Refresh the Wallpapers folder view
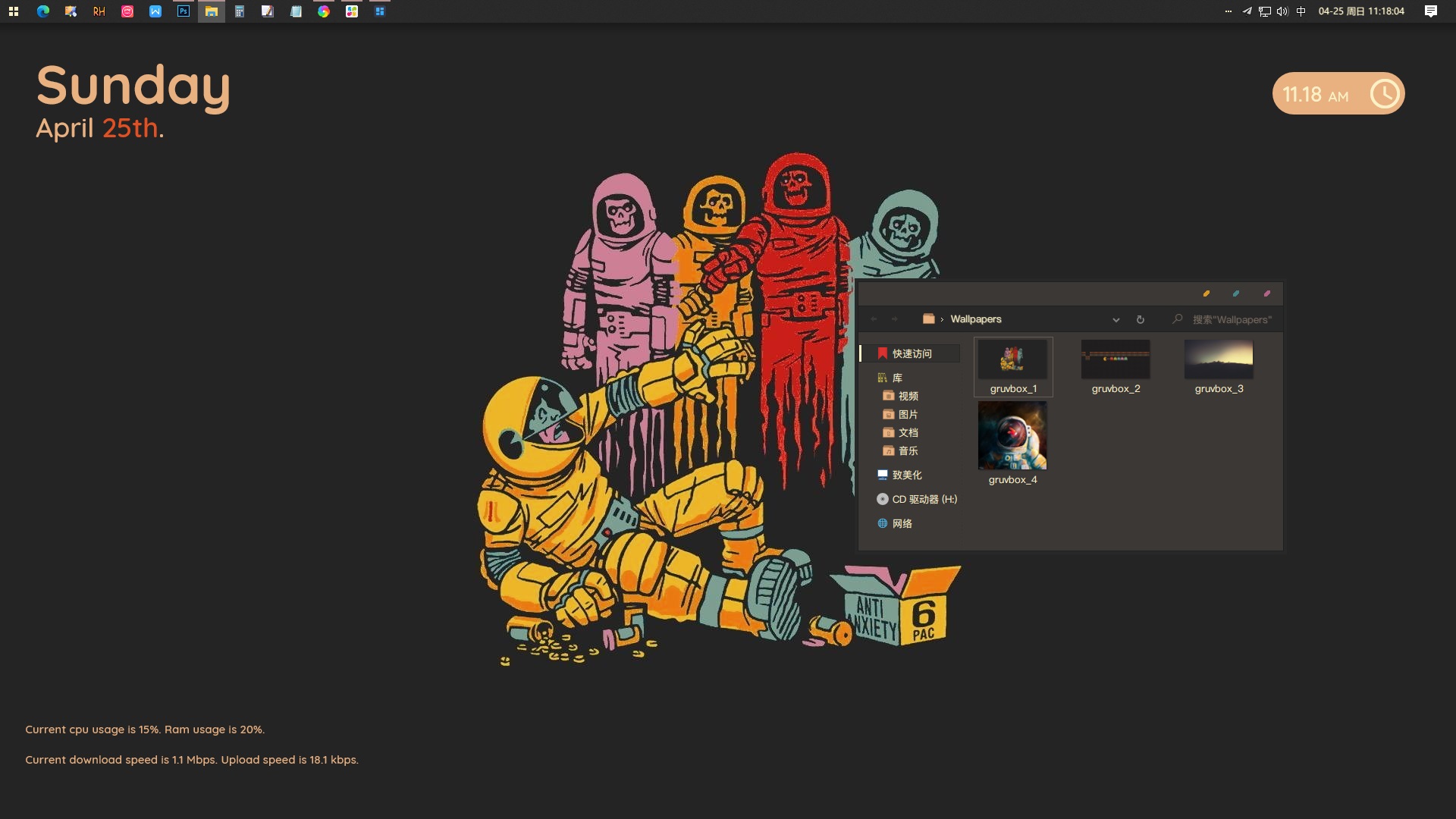The width and height of the screenshot is (1456, 819). 1140,319
